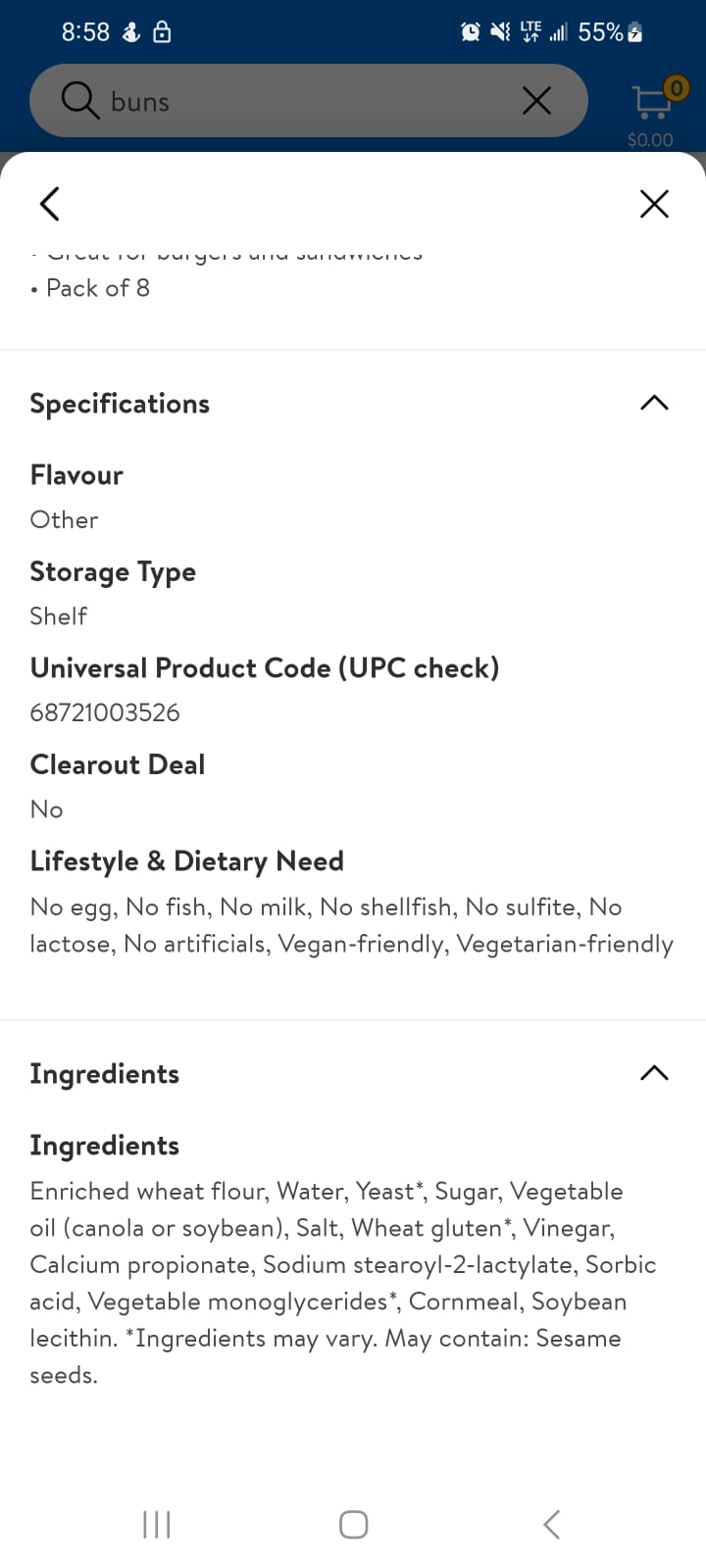Tap the ingredients list paragraph
This screenshot has height=1568, width=706.
coord(343,1283)
